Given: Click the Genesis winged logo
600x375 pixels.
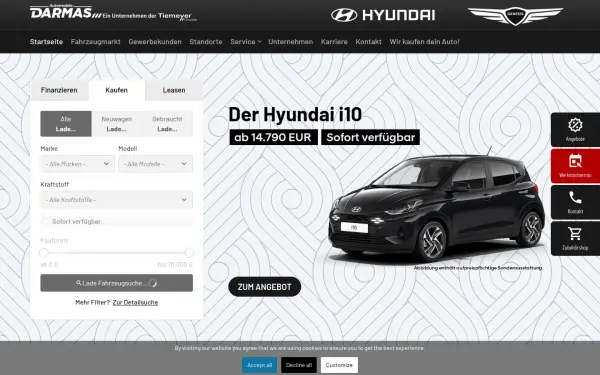Looking at the screenshot, I should pyautogui.click(x=515, y=16).
